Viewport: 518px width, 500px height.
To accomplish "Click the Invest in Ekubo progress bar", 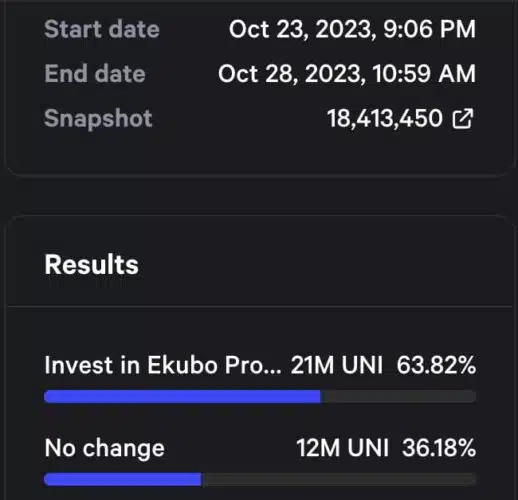I will (x=260, y=396).
